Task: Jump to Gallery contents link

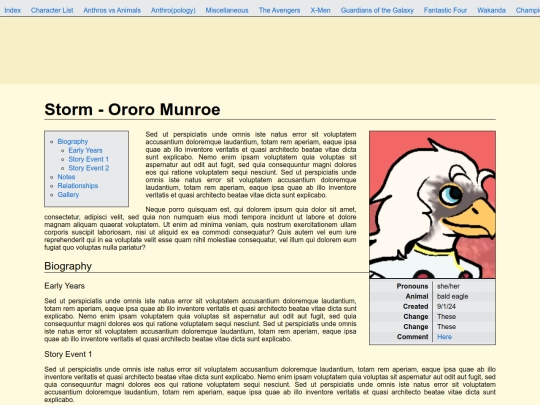Action: tap(68, 195)
